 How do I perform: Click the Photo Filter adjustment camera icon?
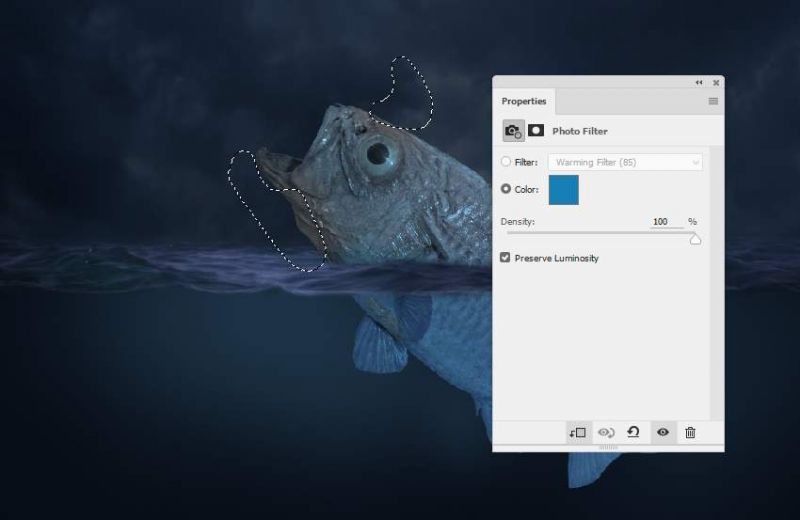(x=513, y=131)
